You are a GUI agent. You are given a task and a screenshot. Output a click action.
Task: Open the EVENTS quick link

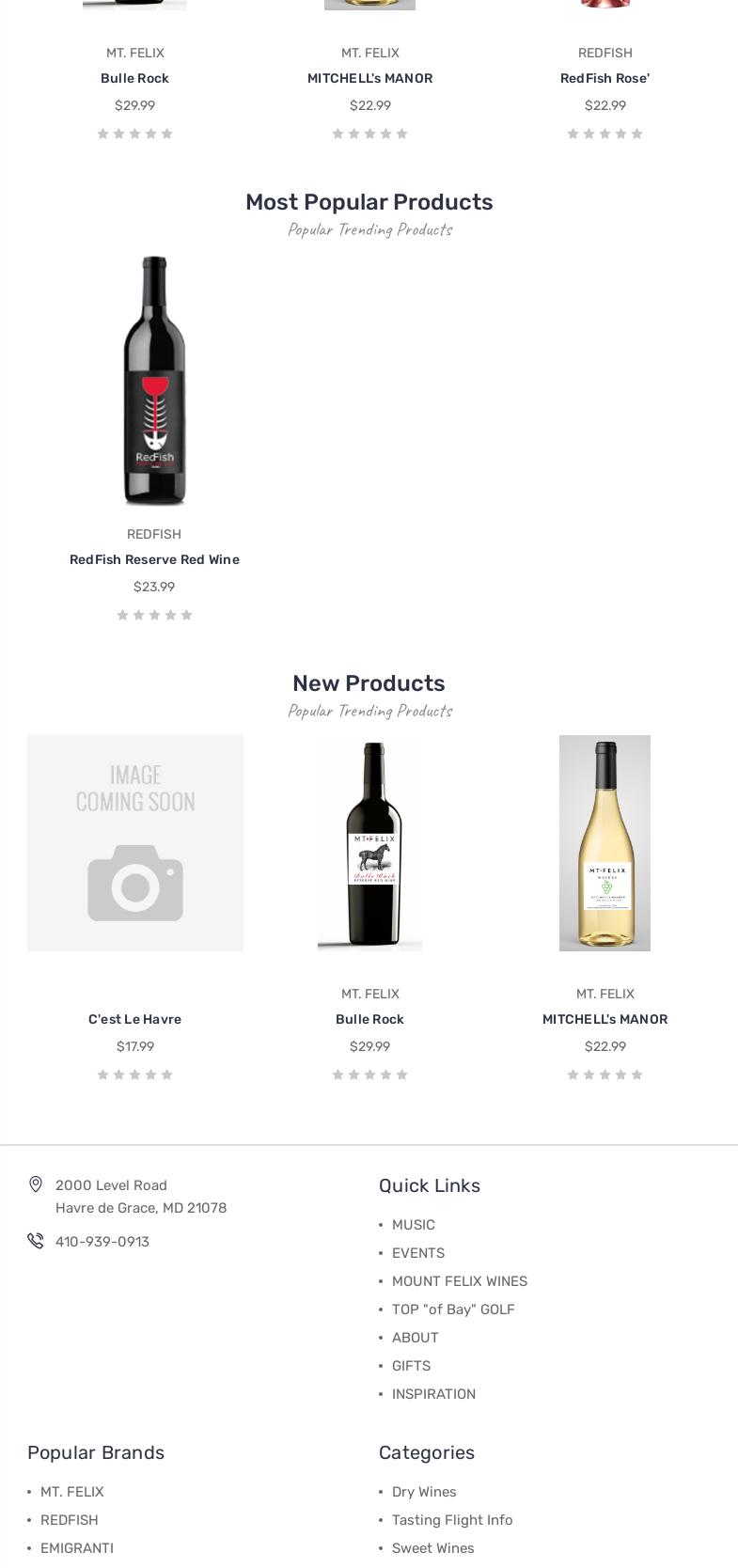(x=418, y=1253)
